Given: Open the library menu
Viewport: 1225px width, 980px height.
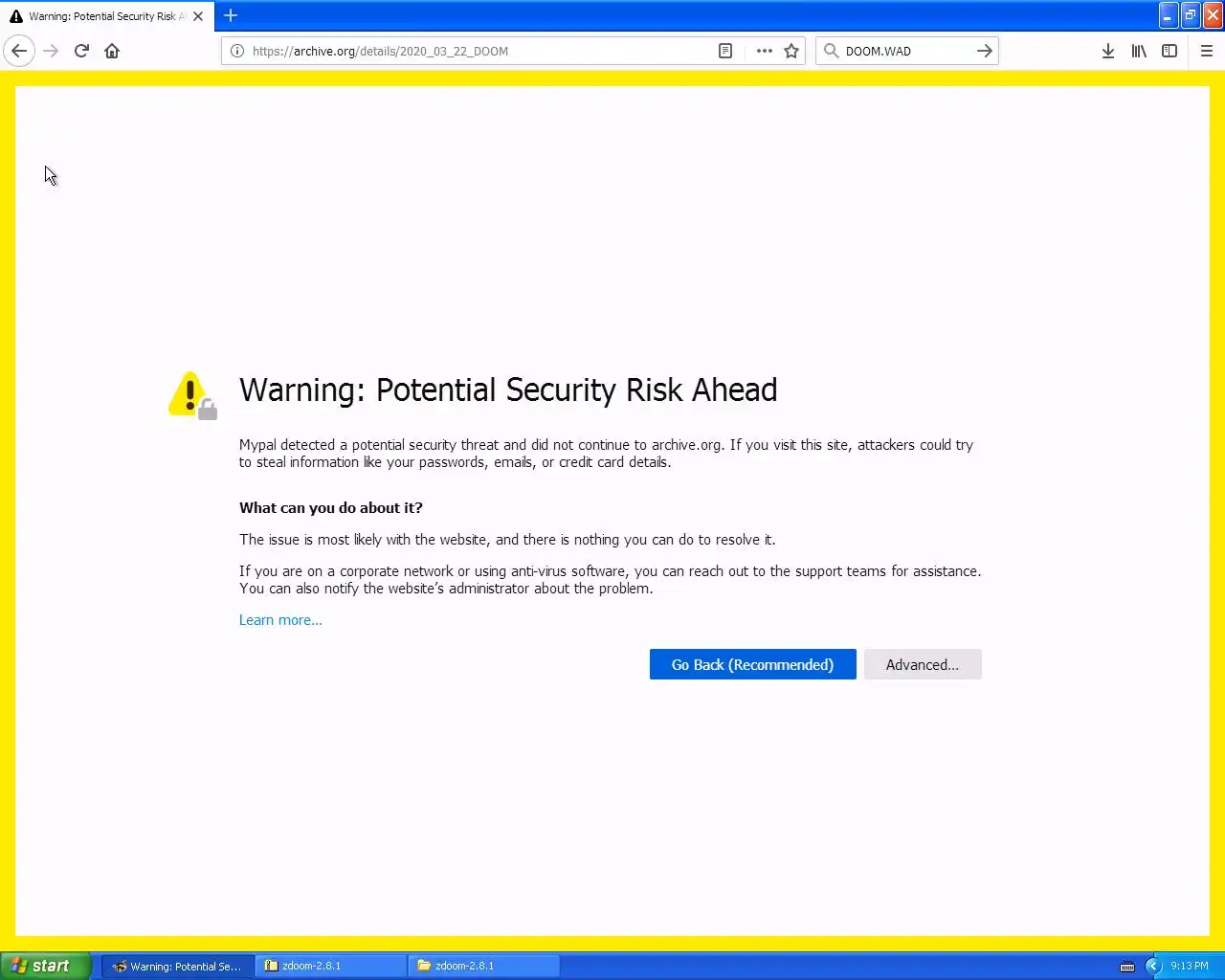Looking at the screenshot, I should pyautogui.click(x=1139, y=51).
